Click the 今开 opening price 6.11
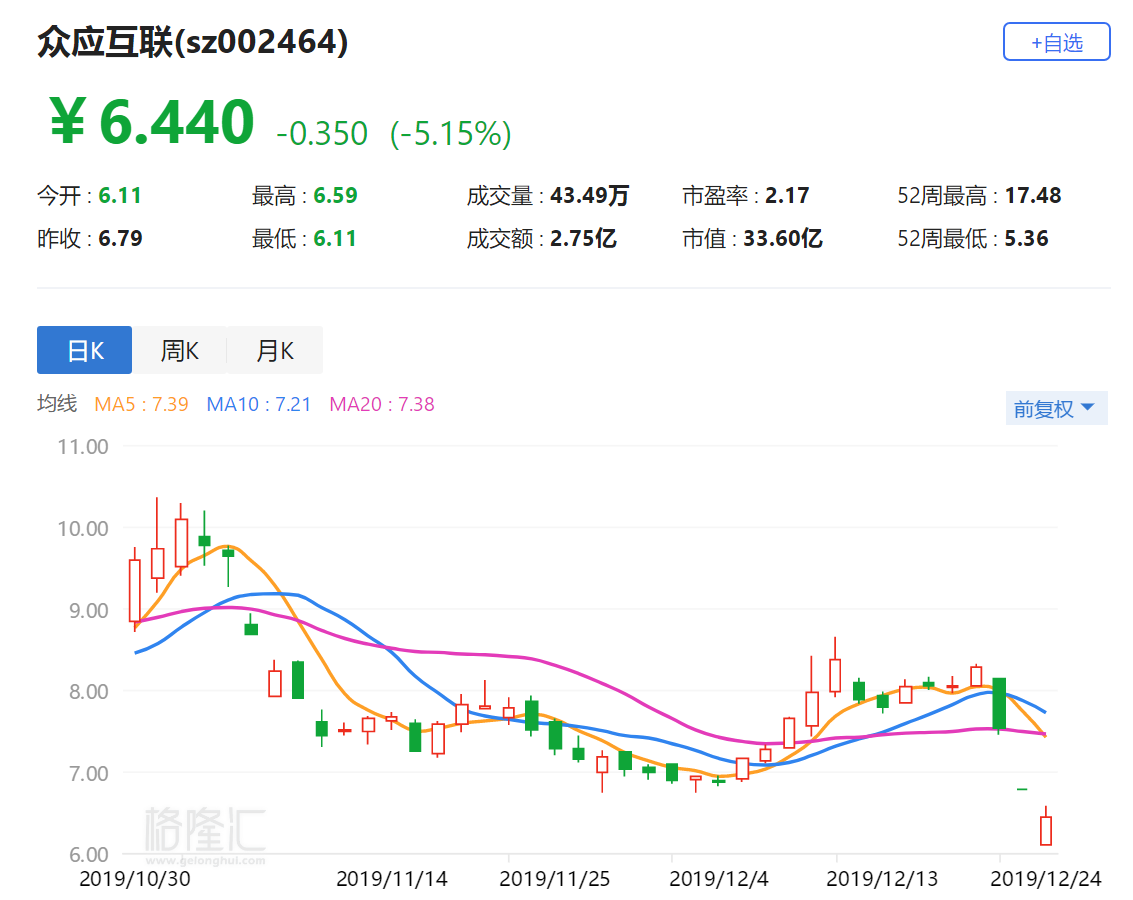Image resolution: width=1133 pixels, height=900 pixels. (x=120, y=195)
